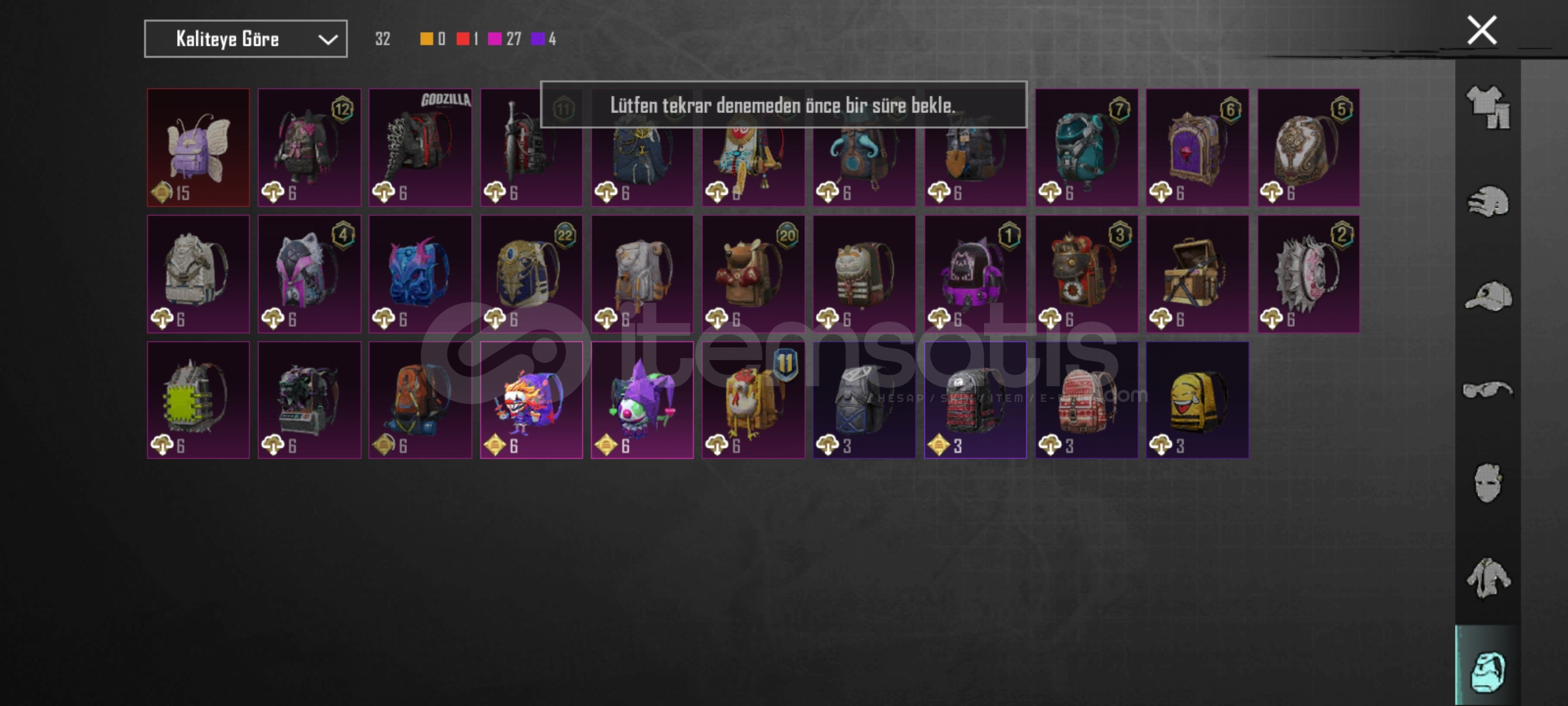The height and width of the screenshot is (706, 1568).
Task: Select the purple jester clown backpack
Action: pos(642,400)
